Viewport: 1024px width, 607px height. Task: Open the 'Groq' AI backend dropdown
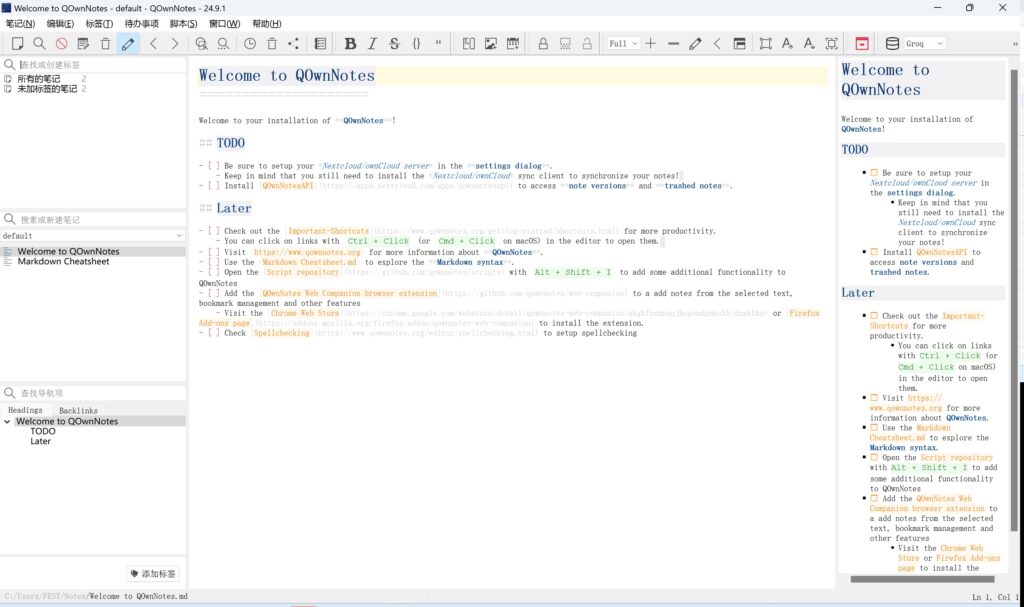[924, 44]
